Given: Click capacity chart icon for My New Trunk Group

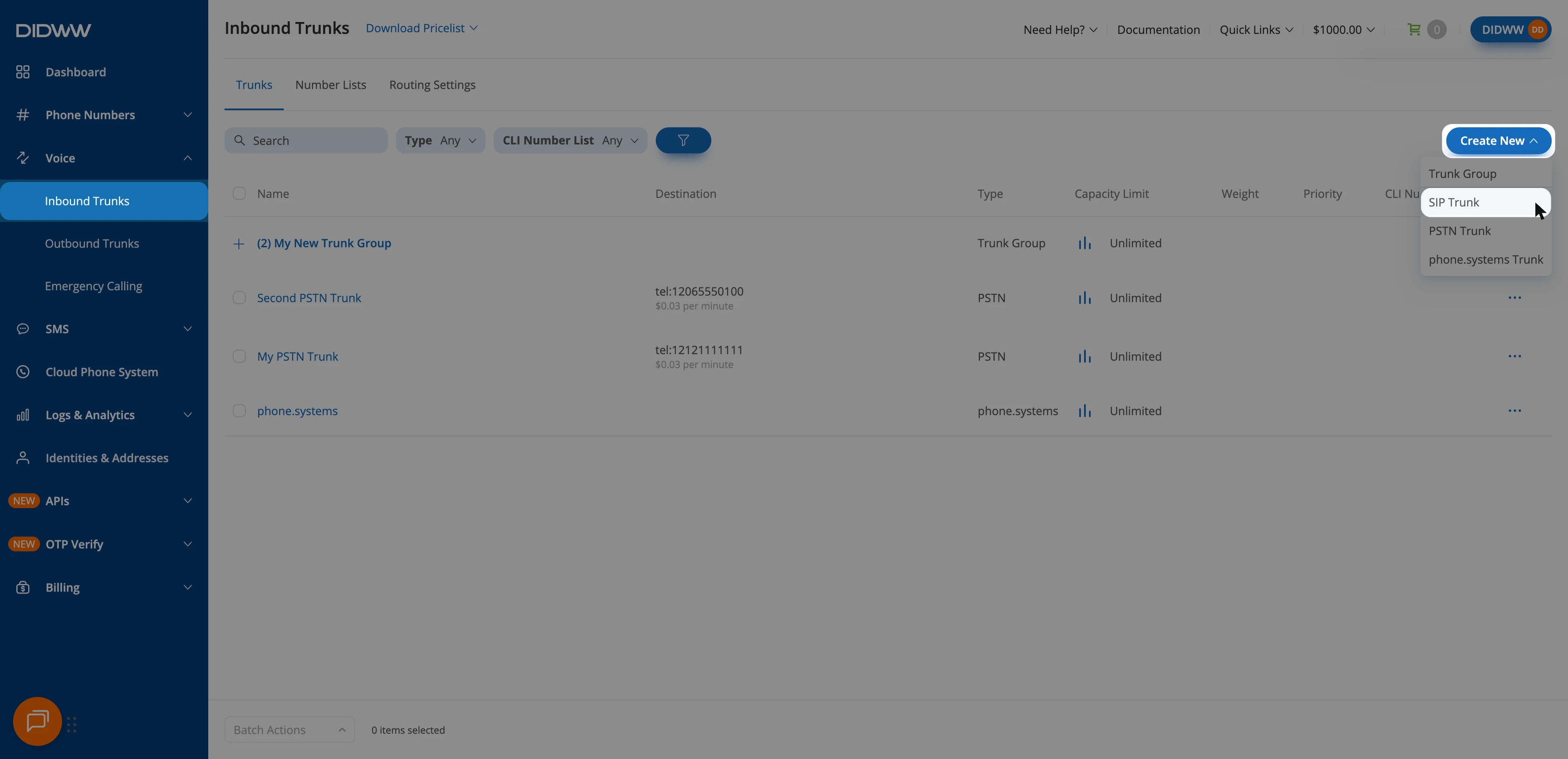Looking at the screenshot, I should (x=1085, y=243).
